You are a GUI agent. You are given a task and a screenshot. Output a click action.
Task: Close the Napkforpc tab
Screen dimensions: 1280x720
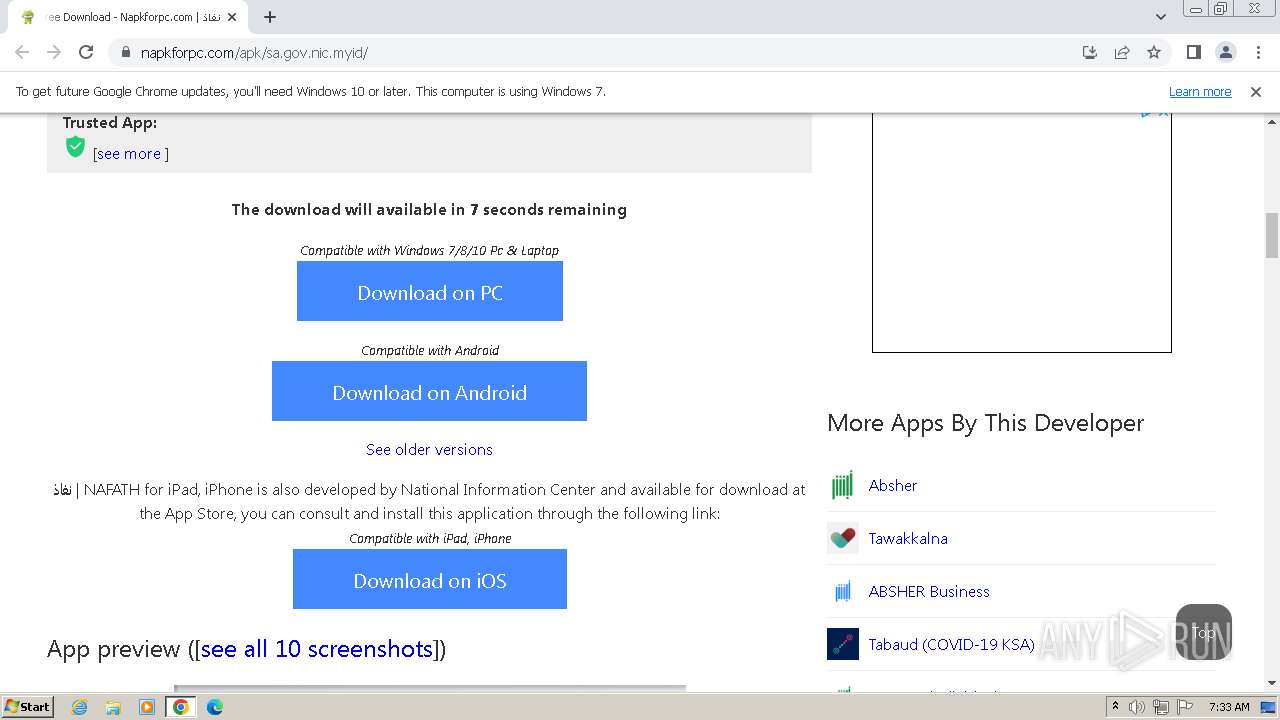click(x=233, y=17)
